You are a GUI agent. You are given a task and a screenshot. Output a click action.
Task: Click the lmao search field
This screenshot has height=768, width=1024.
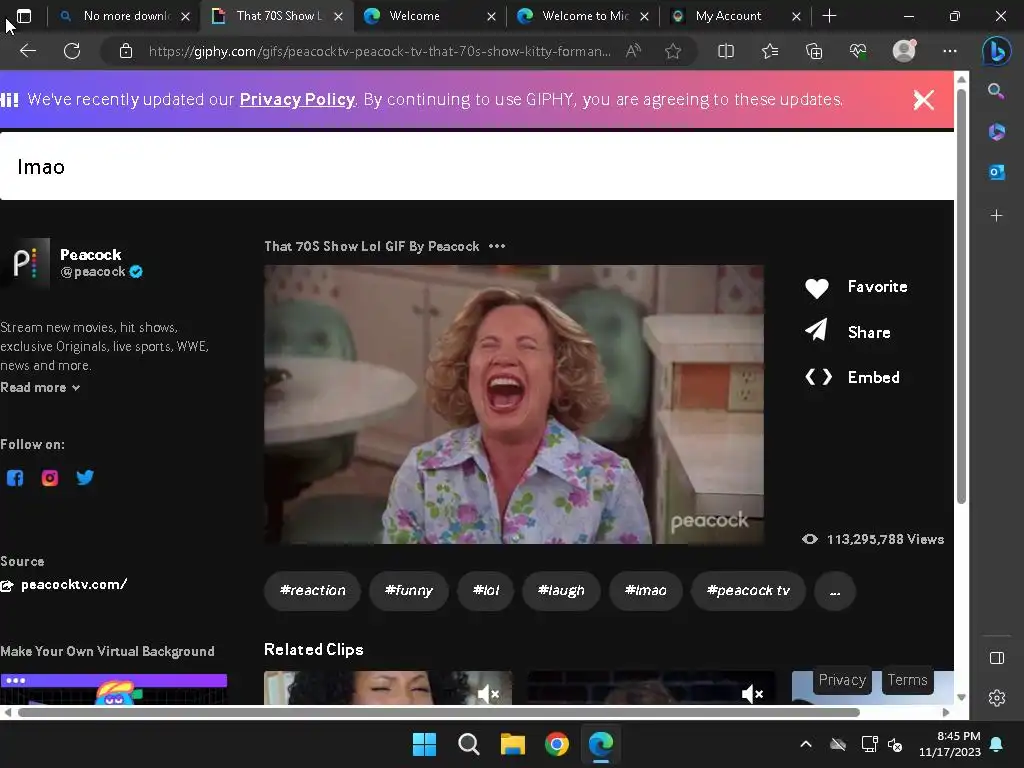point(477,167)
